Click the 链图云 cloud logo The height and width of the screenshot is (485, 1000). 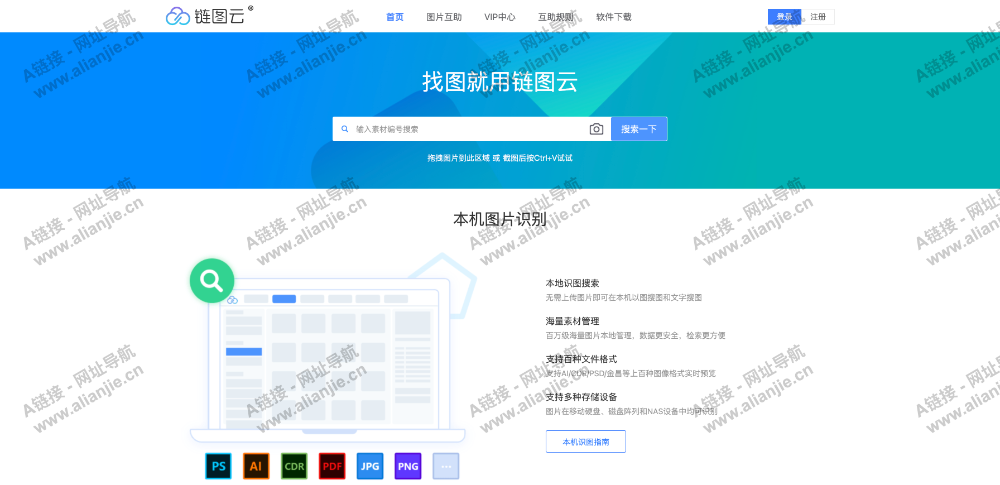pos(209,16)
